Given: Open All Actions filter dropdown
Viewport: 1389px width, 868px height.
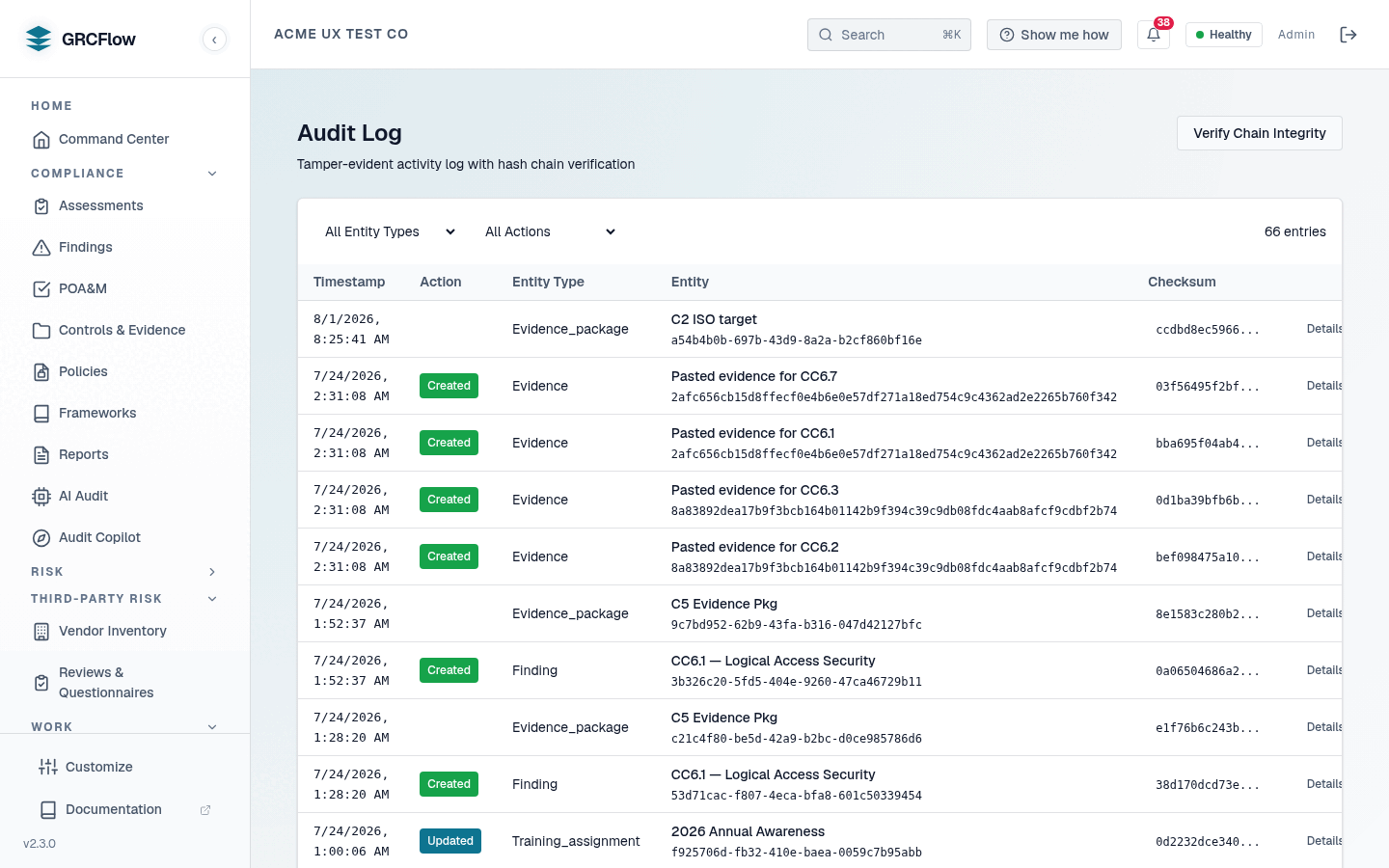Looking at the screenshot, I should click(551, 231).
